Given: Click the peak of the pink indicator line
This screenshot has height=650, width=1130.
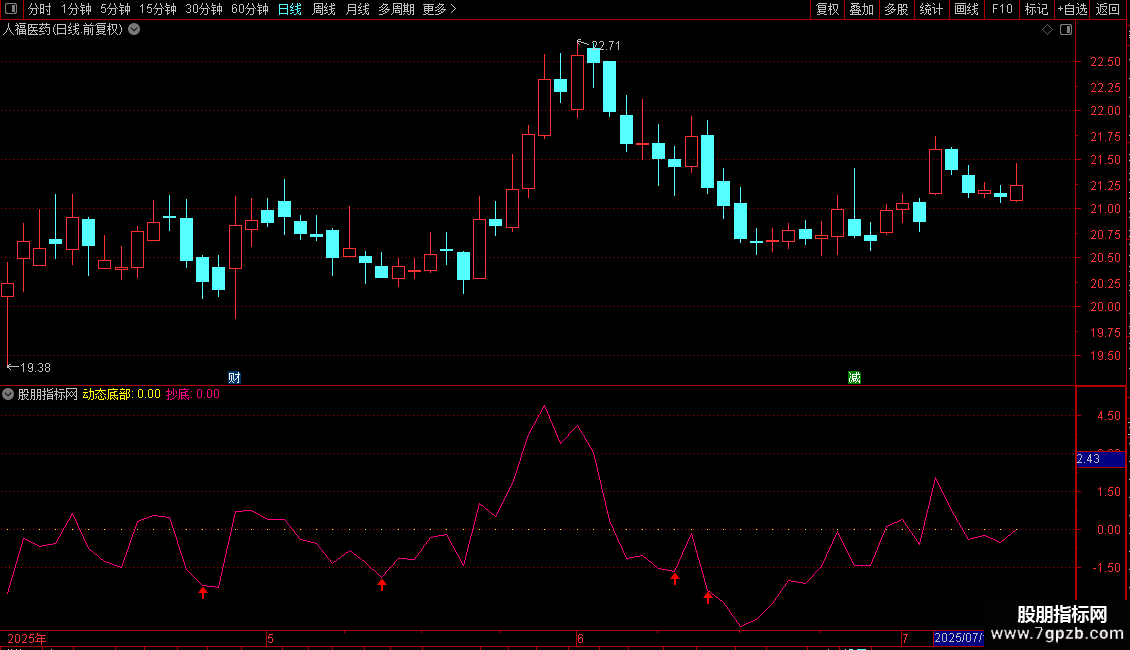Looking at the screenshot, I should [x=544, y=407].
